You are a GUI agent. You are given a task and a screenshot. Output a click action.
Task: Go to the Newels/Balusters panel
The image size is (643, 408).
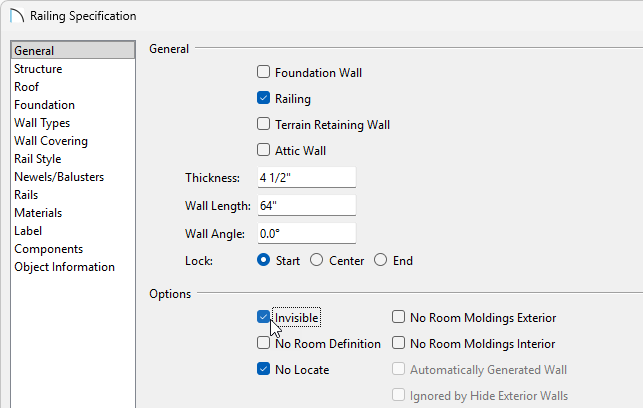59,177
